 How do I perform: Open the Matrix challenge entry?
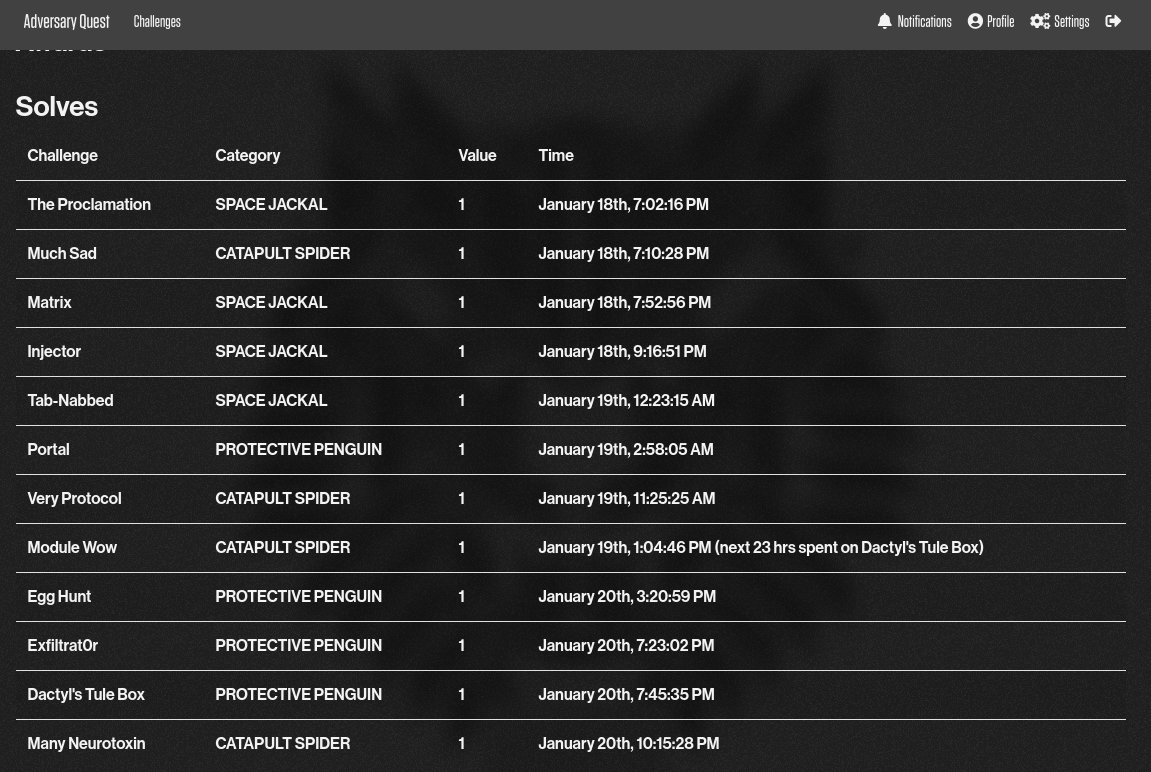point(49,302)
